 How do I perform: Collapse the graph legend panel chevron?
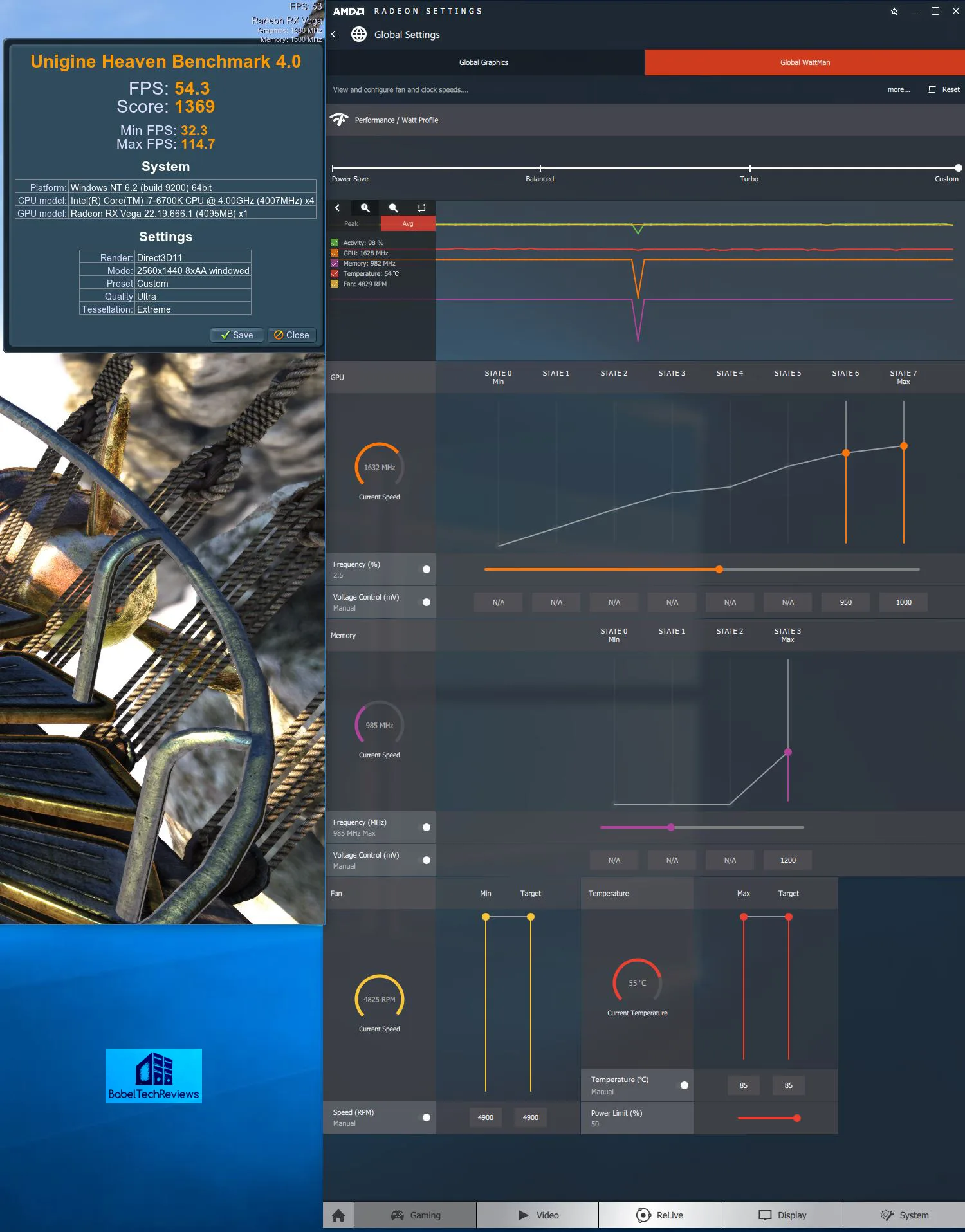pos(337,208)
